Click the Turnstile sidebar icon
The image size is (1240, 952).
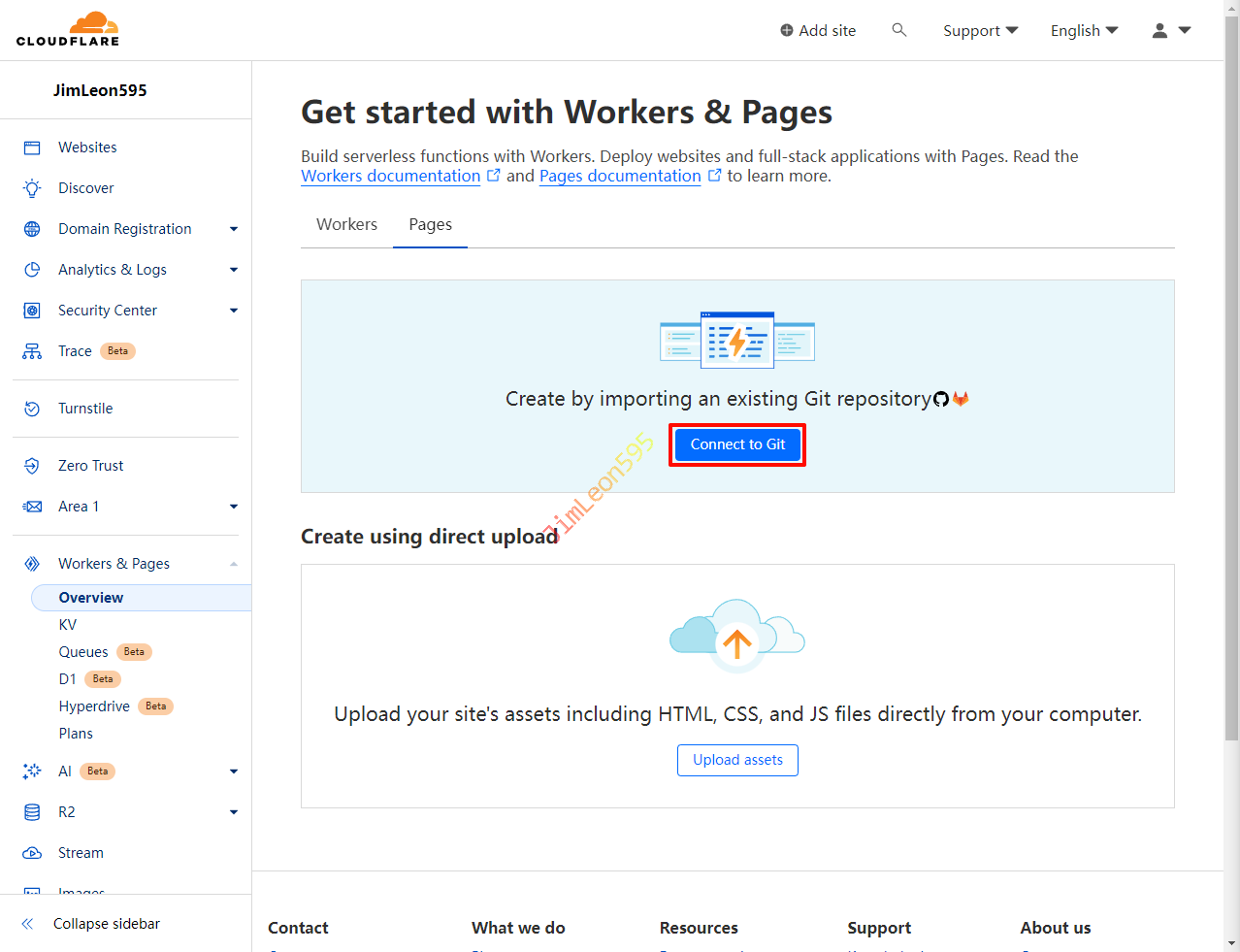[x=32, y=409]
